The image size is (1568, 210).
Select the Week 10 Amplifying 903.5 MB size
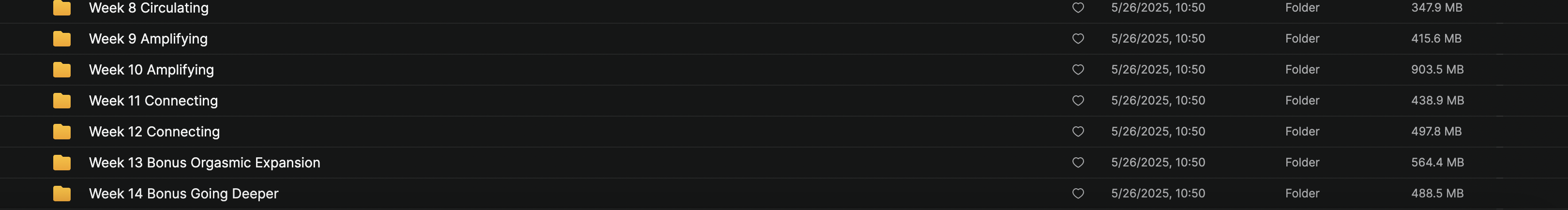1436,69
